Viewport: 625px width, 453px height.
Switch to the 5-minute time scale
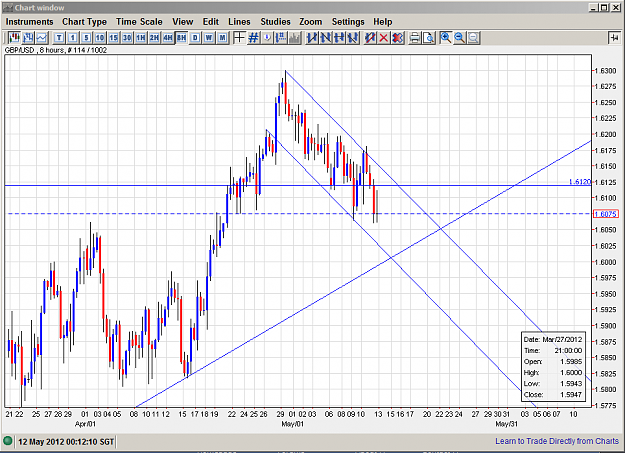[x=86, y=38]
